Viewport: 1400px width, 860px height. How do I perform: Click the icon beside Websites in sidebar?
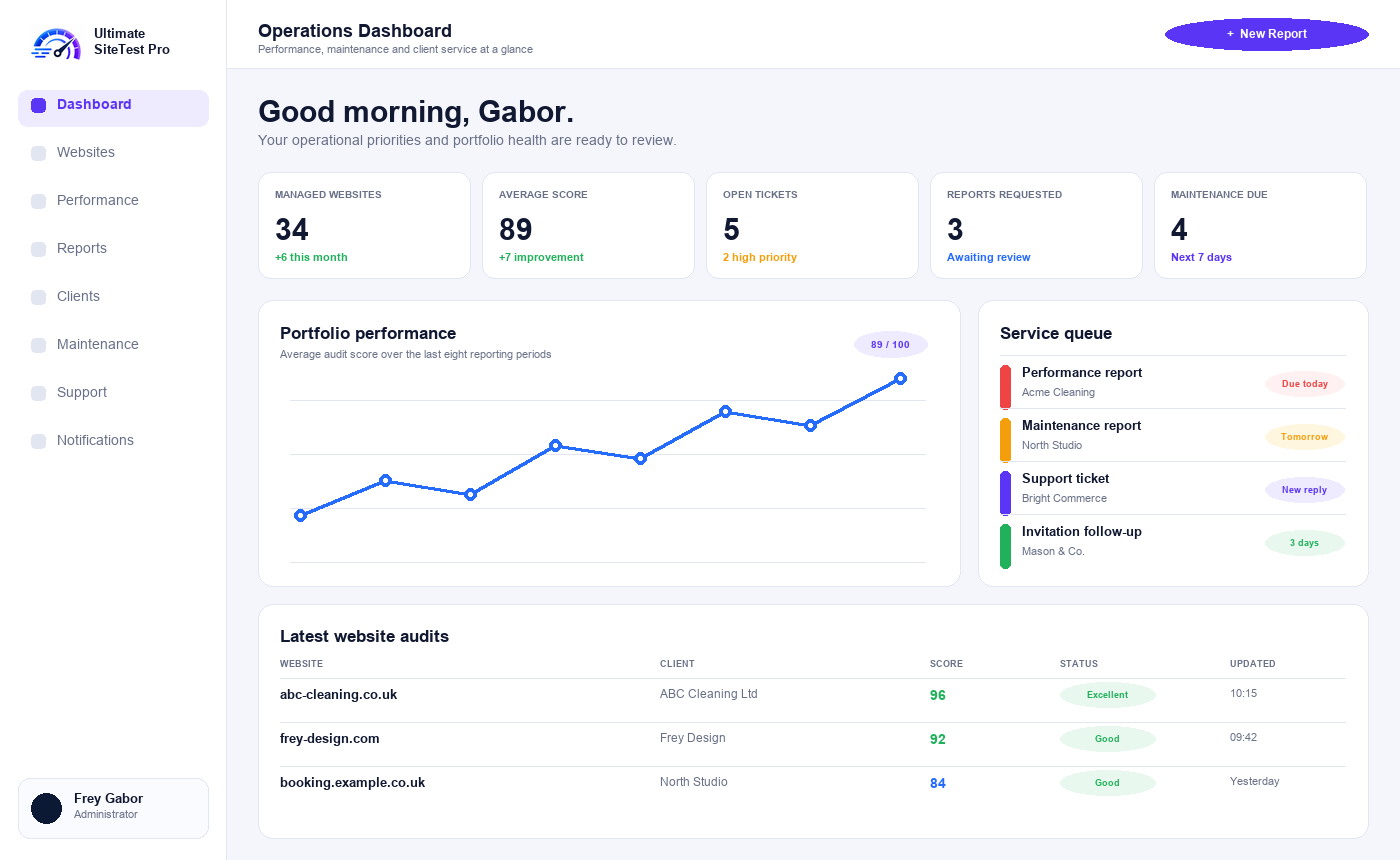tap(39, 153)
